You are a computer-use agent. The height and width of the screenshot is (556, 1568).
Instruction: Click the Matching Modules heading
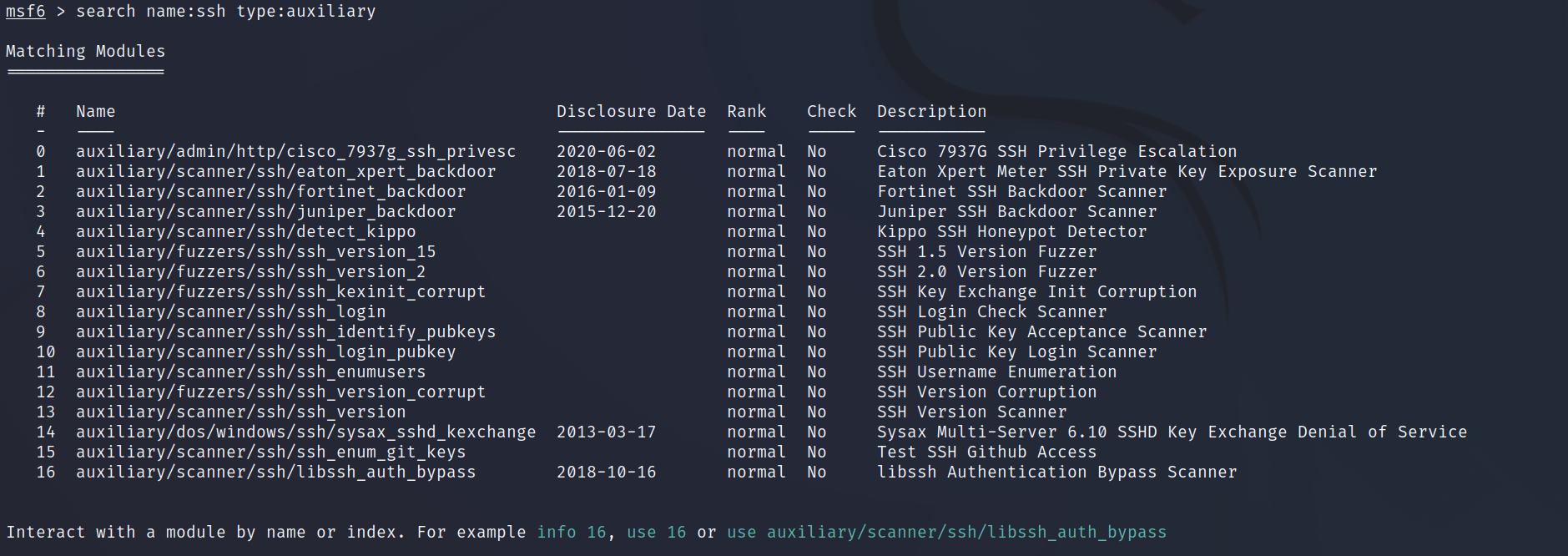85,52
